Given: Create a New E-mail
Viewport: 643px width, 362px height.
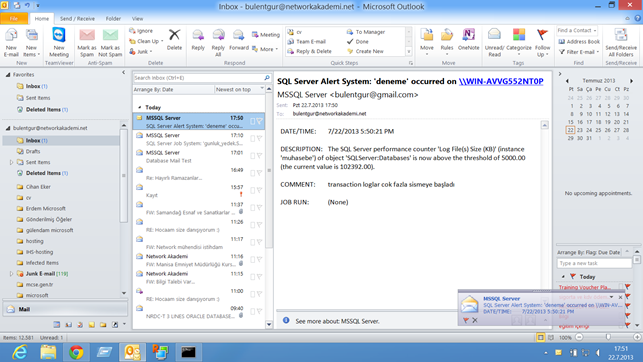Looking at the screenshot, I should point(11,43).
